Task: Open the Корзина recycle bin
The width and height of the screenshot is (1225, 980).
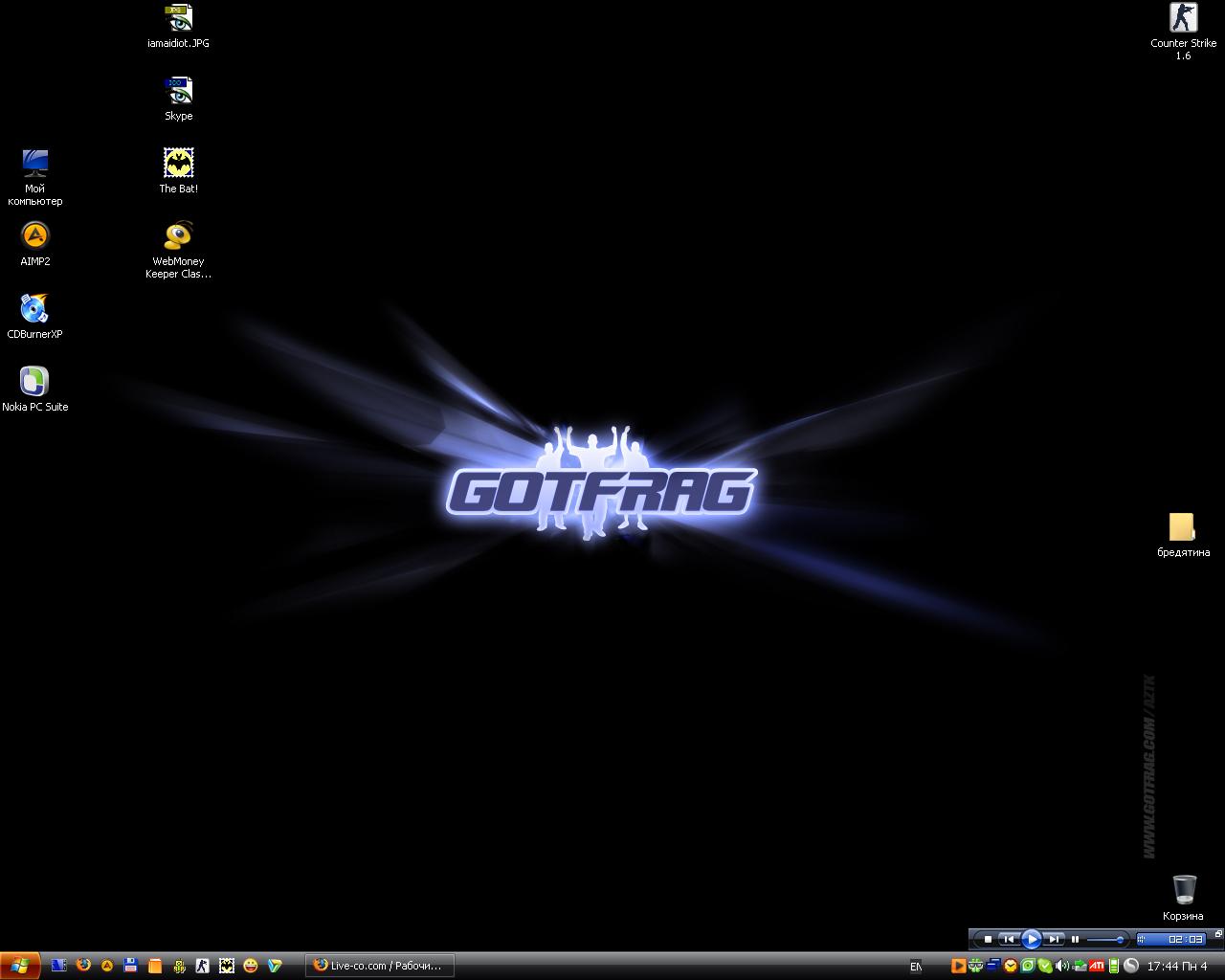Action: point(1183,890)
